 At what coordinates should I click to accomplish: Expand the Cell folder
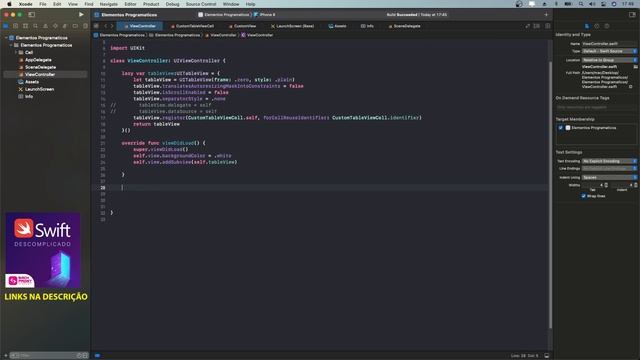coord(16,53)
